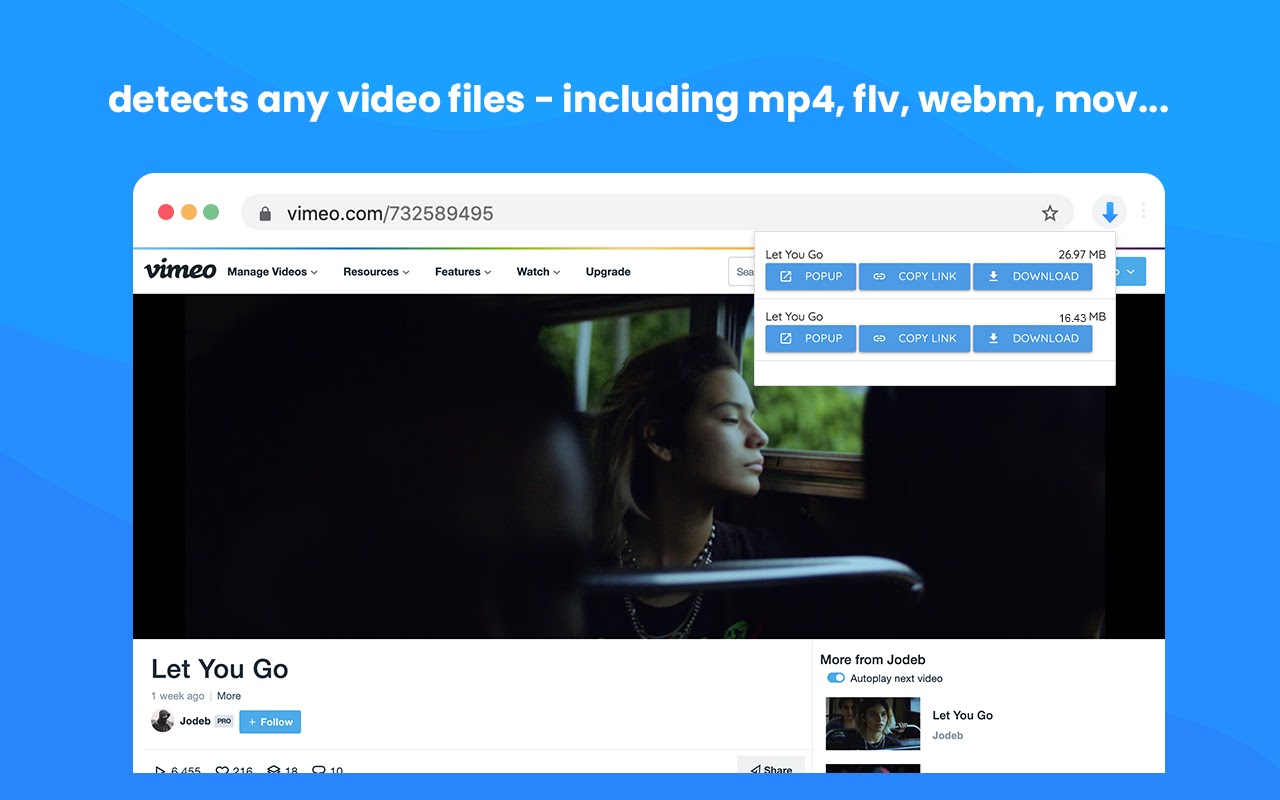
Task: Bookmark page with the star icon
Action: (x=1050, y=213)
